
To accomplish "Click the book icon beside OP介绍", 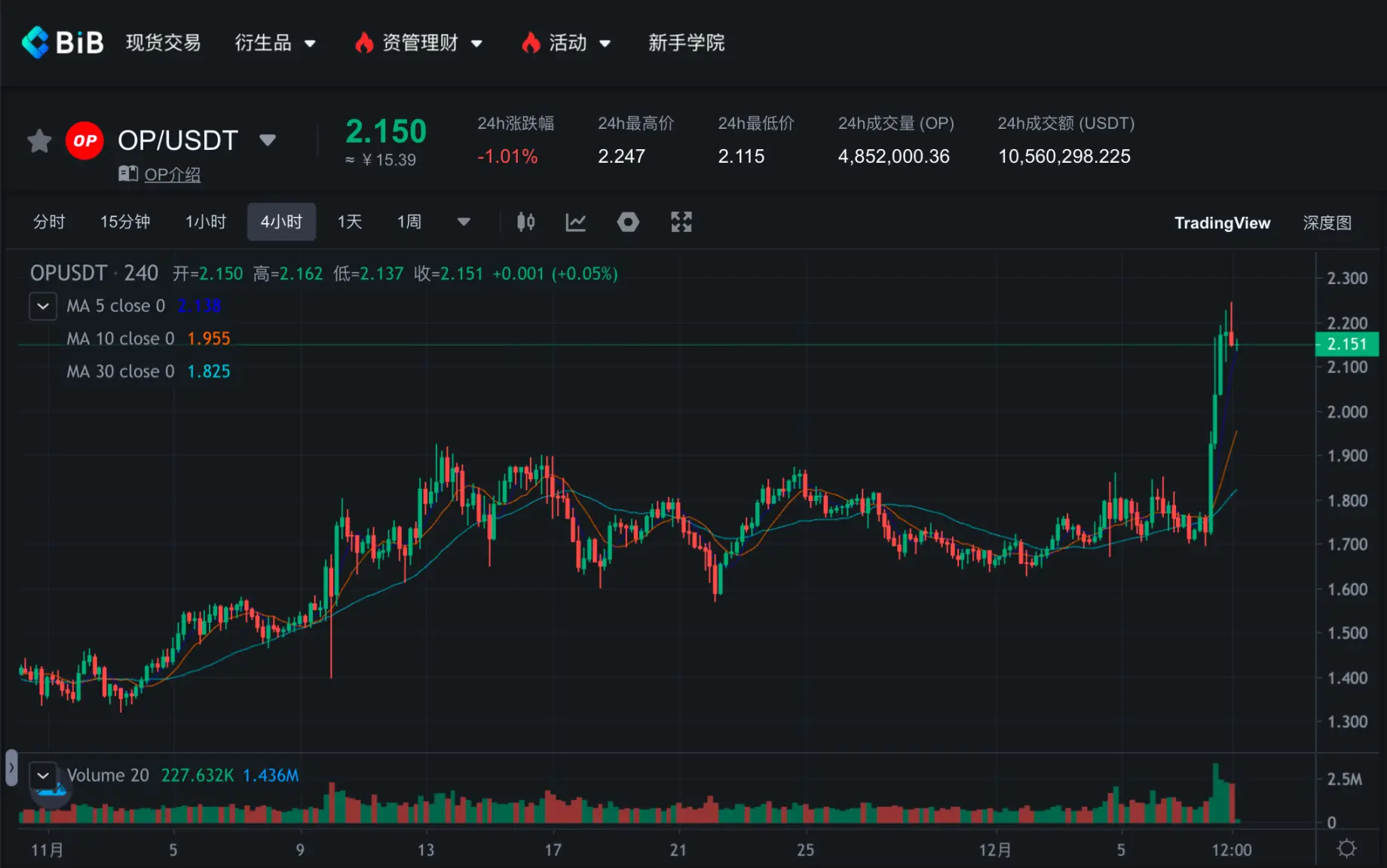I will (x=128, y=174).
